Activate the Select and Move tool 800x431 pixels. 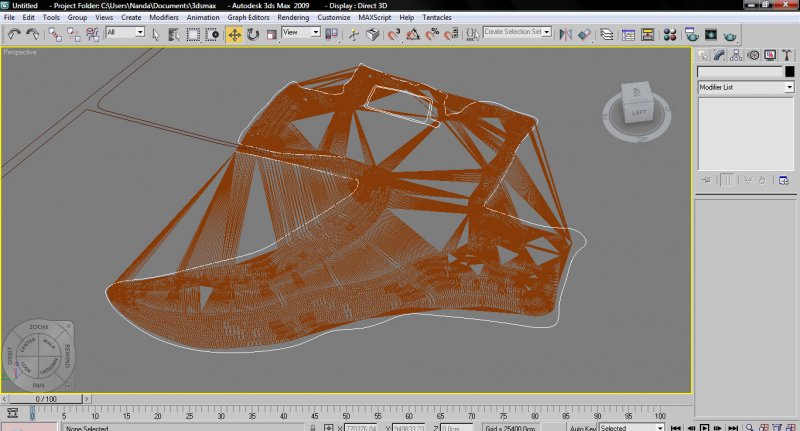(x=234, y=34)
